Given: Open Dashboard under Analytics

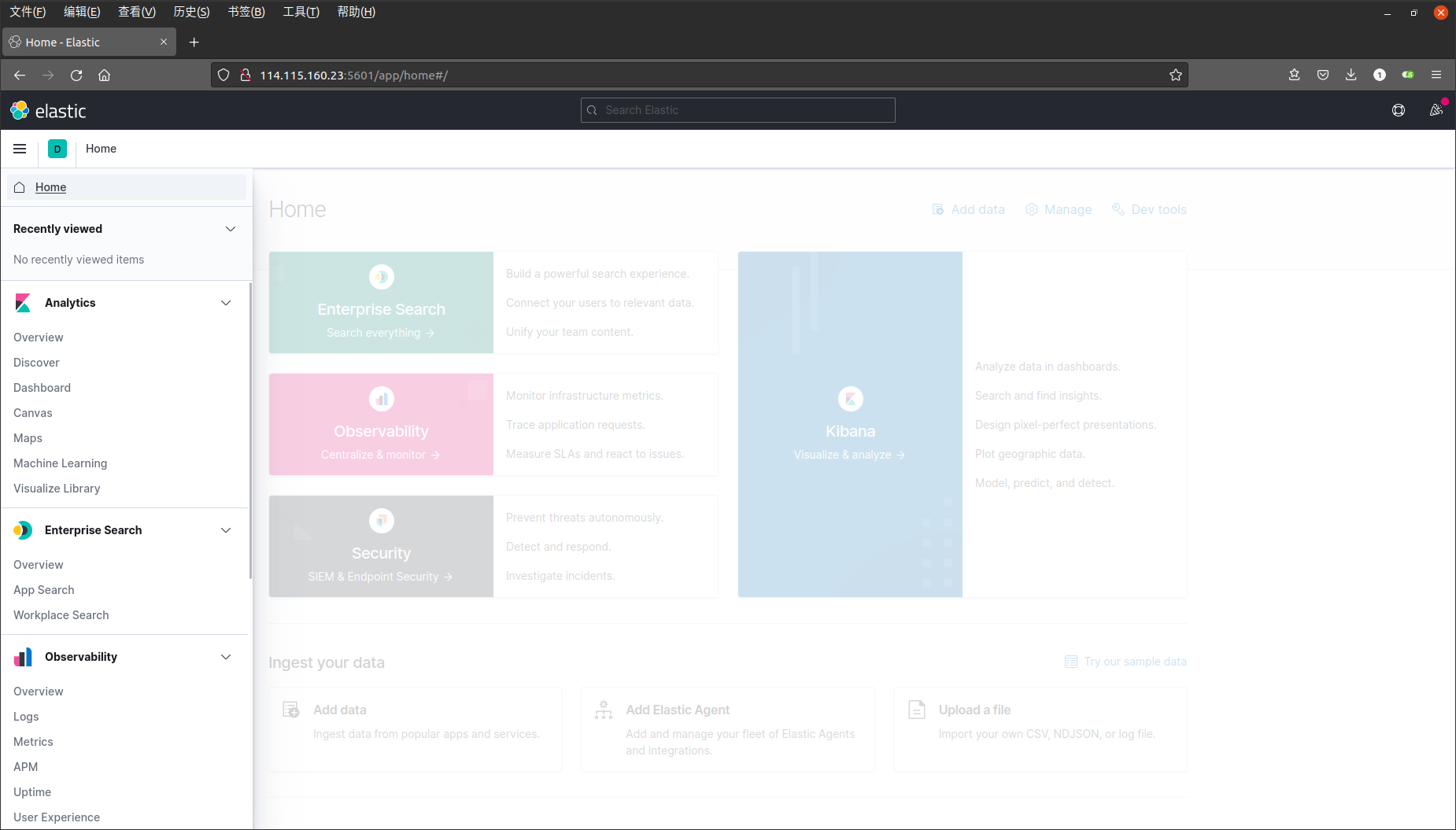Looking at the screenshot, I should 42,388.
